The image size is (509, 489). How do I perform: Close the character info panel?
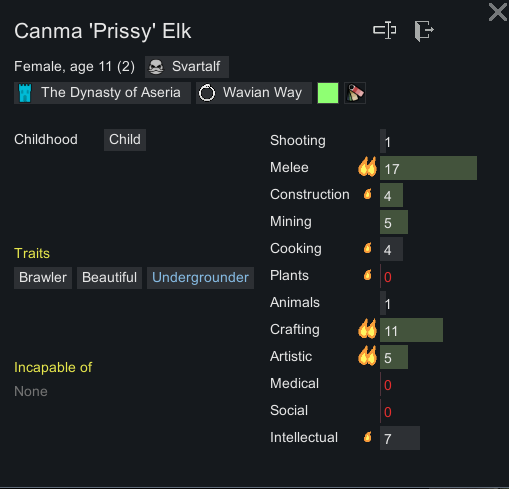[x=498, y=12]
